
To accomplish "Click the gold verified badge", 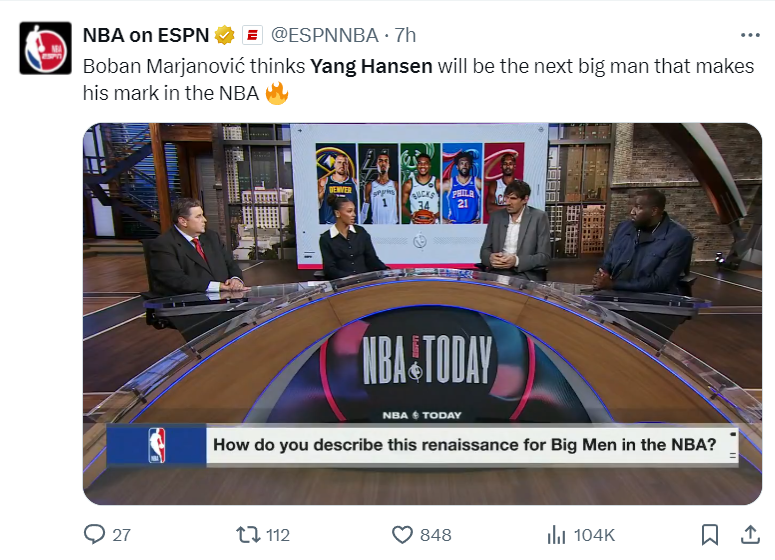I will [x=225, y=36].
